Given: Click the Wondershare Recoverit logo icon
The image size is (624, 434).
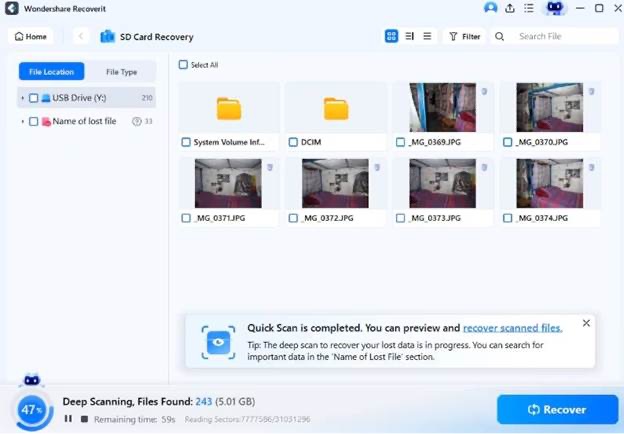Looking at the screenshot, I should click(x=12, y=8).
